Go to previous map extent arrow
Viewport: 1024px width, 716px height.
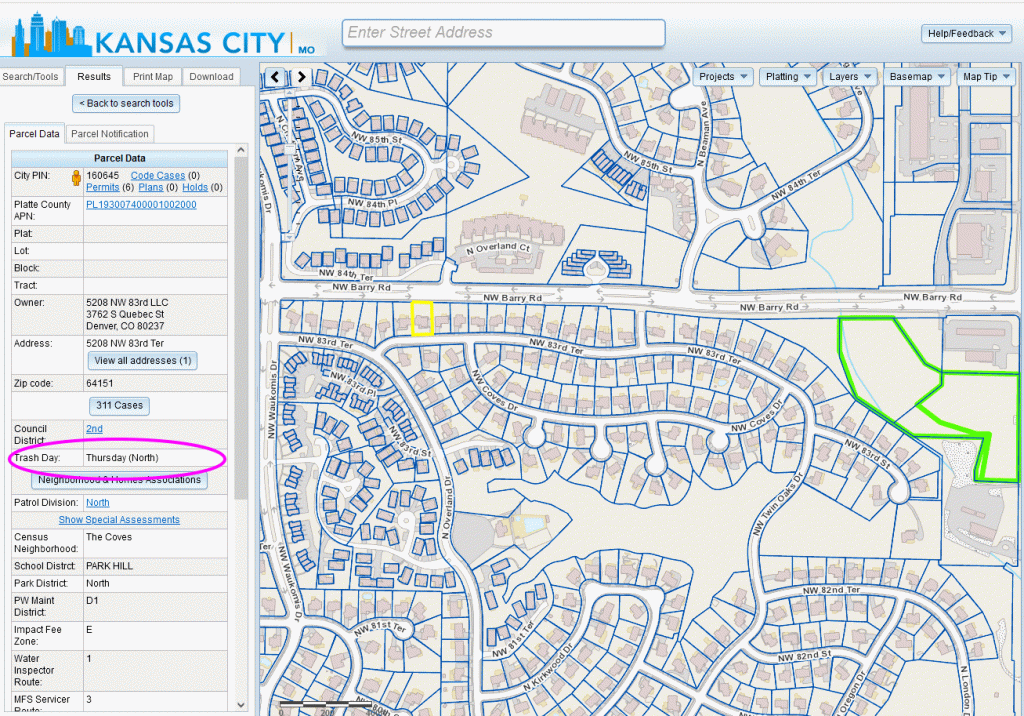coord(276,77)
